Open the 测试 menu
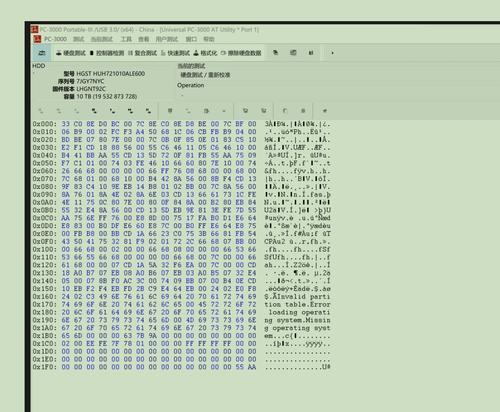 [x=79, y=39]
